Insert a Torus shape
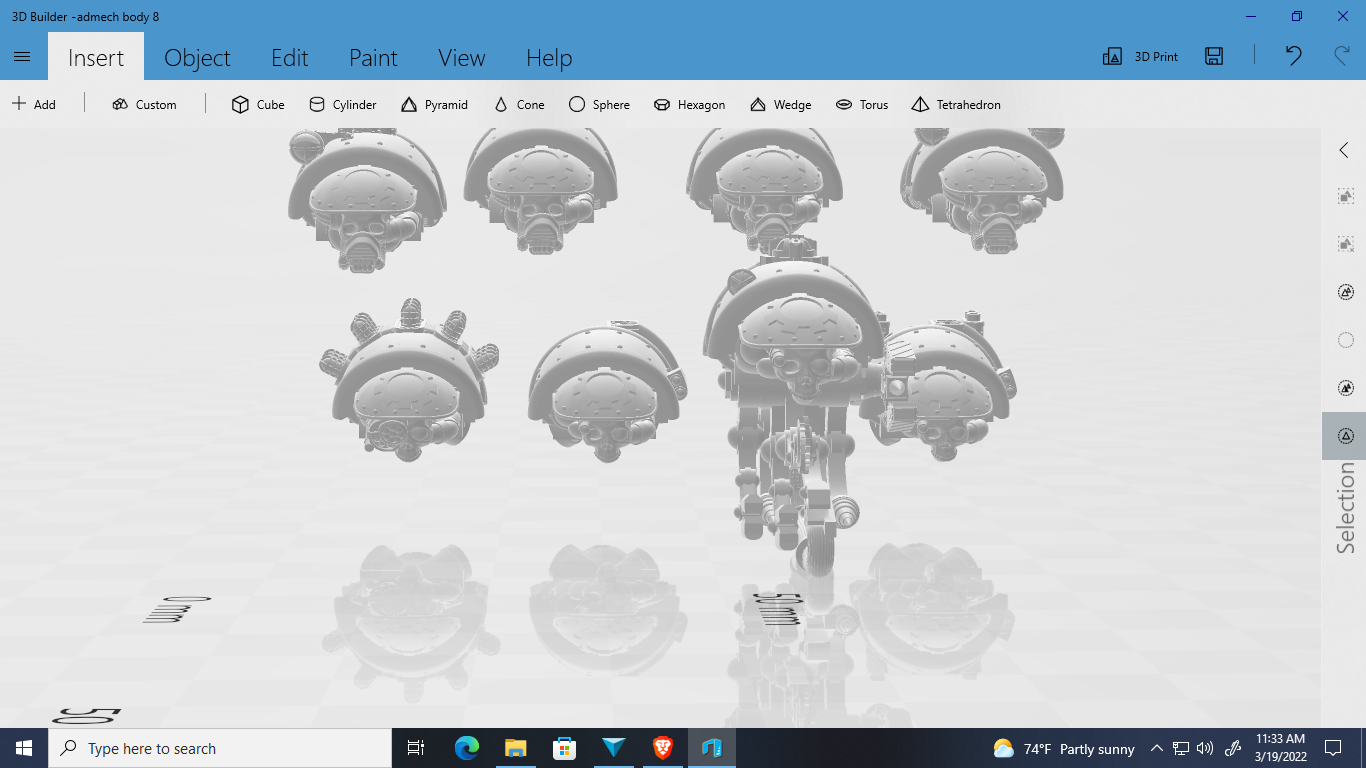The image size is (1366, 768). (862, 104)
